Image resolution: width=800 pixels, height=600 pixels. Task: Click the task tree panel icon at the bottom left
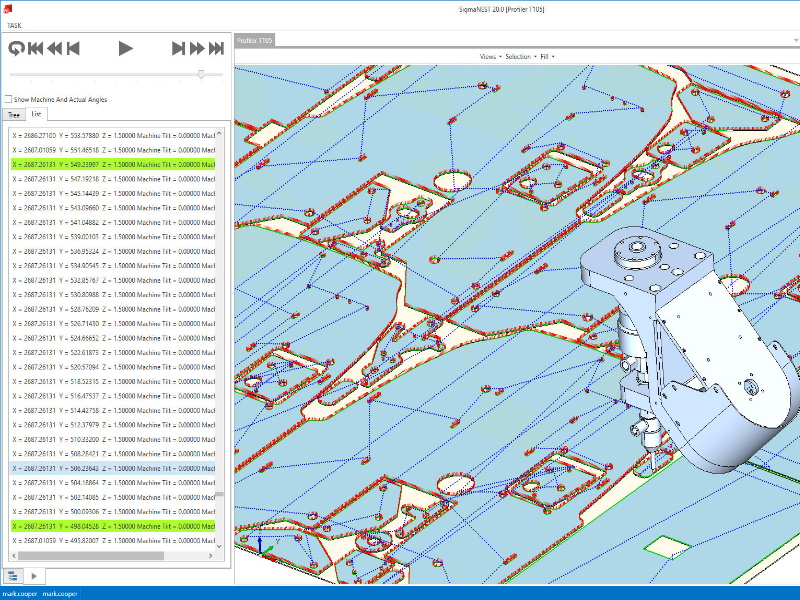(12, 576)
